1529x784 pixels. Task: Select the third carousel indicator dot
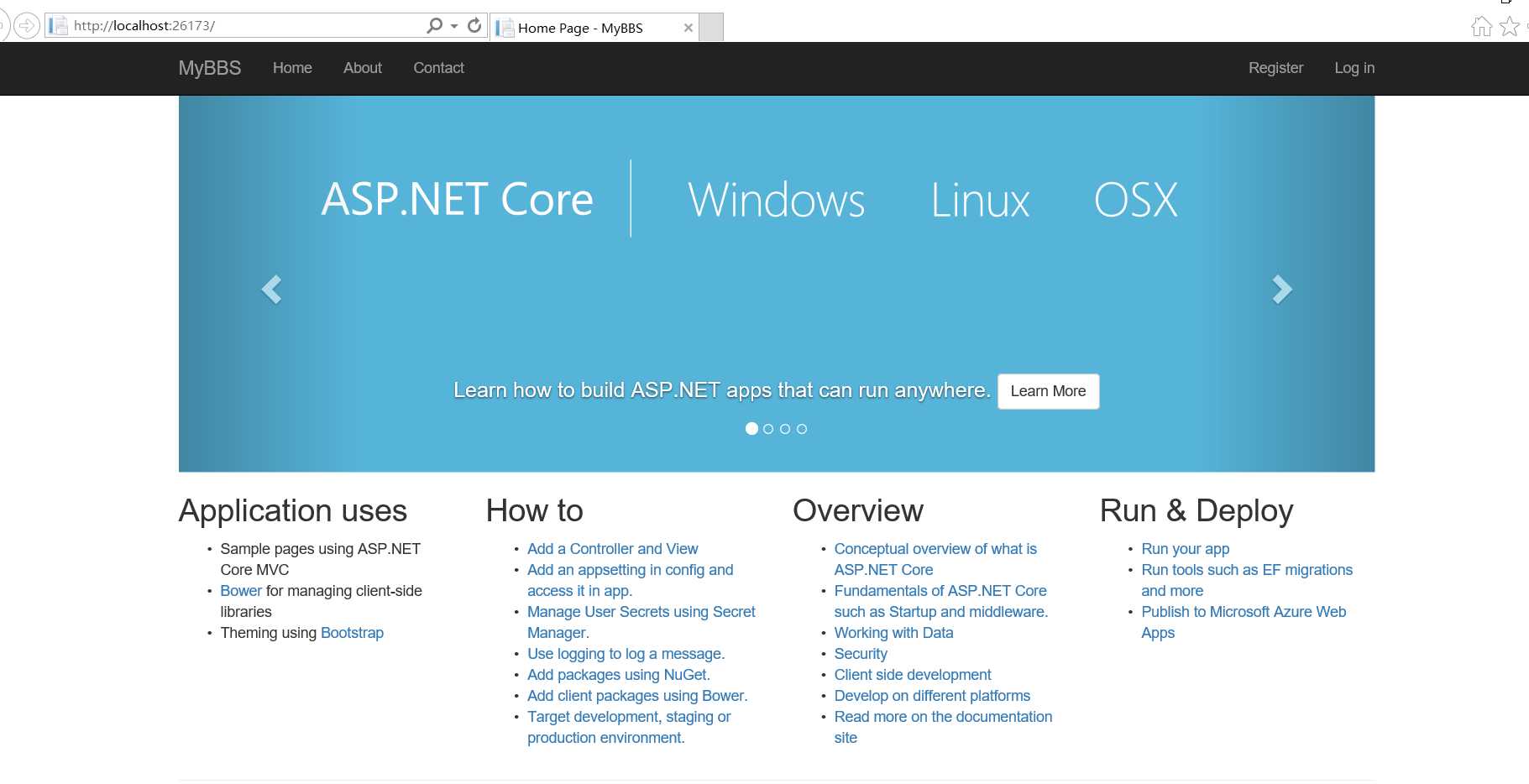point(785,429)
